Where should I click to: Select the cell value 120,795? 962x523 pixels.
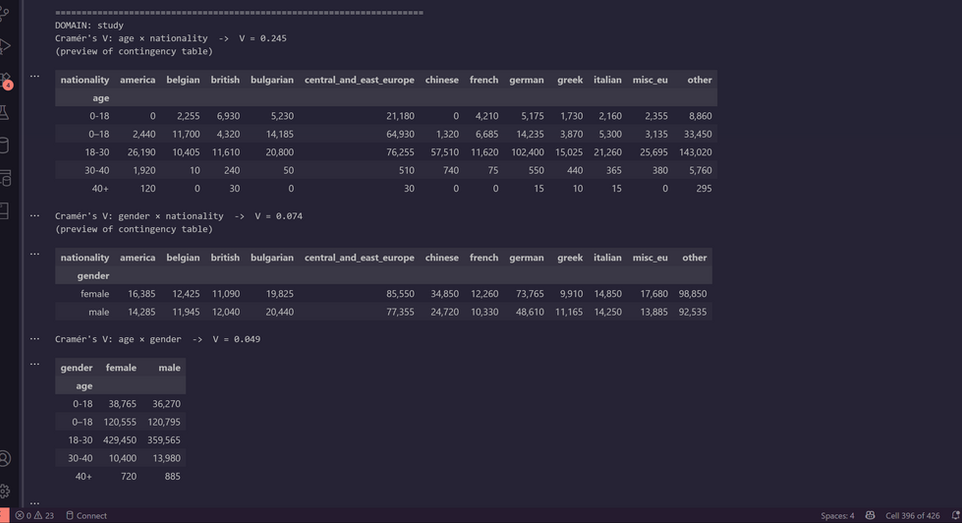coord(164,422)
